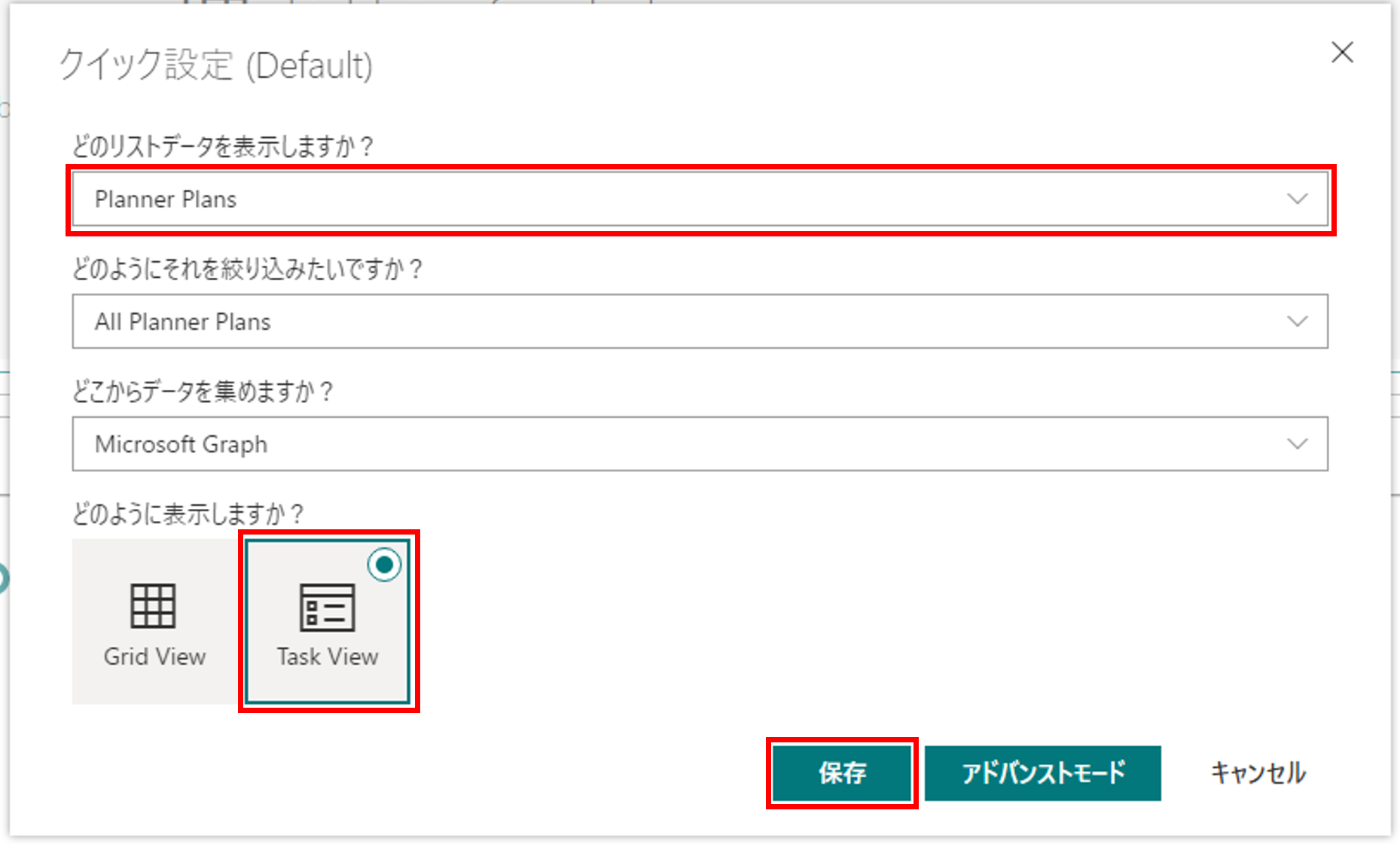Click the Grid View table icon

(x=154, y=605)
